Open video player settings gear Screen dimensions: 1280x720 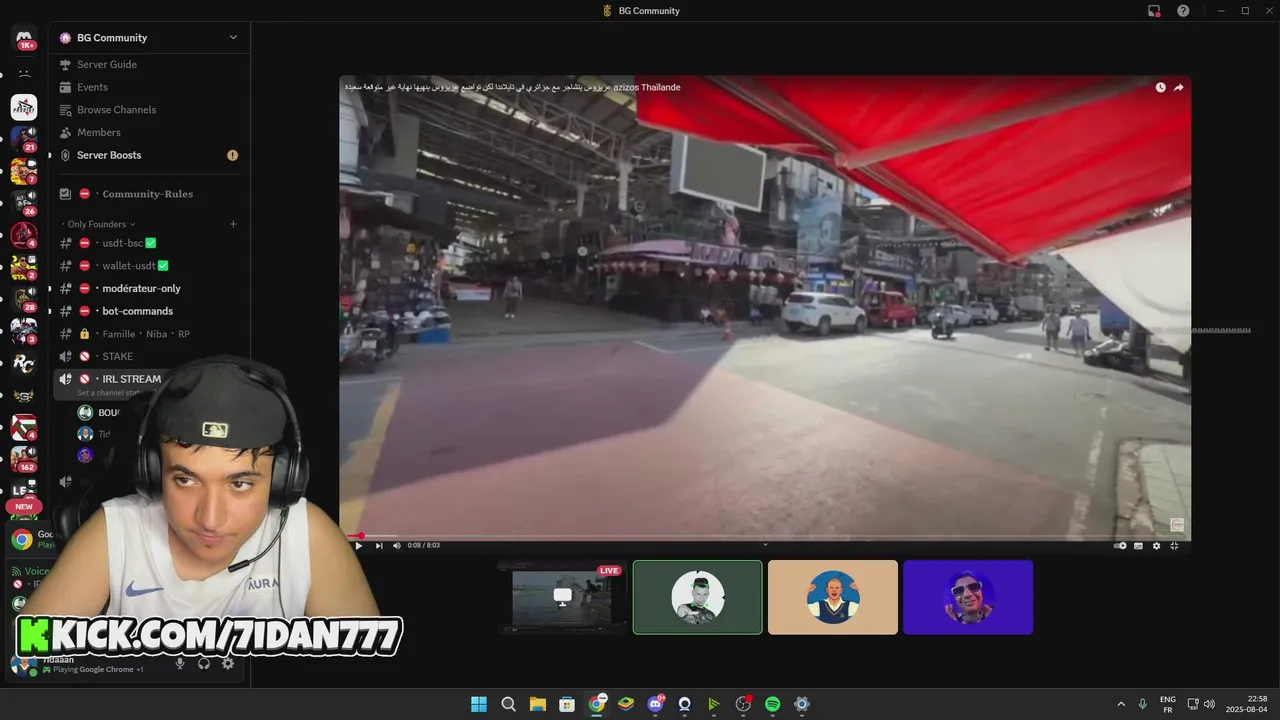point(1157,545)
